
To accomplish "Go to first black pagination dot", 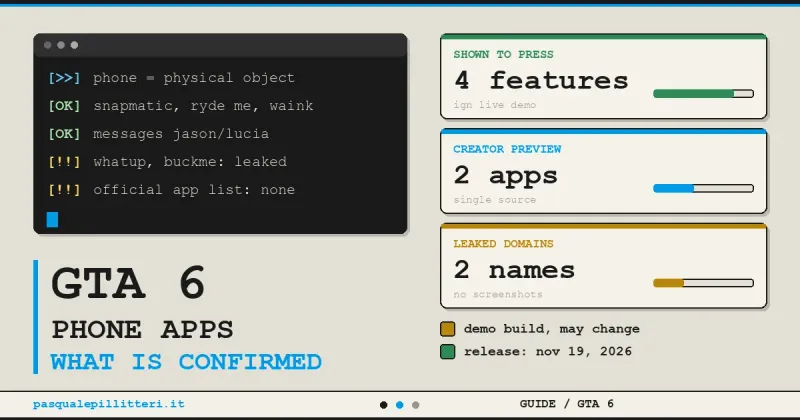I will click(384, 405).
